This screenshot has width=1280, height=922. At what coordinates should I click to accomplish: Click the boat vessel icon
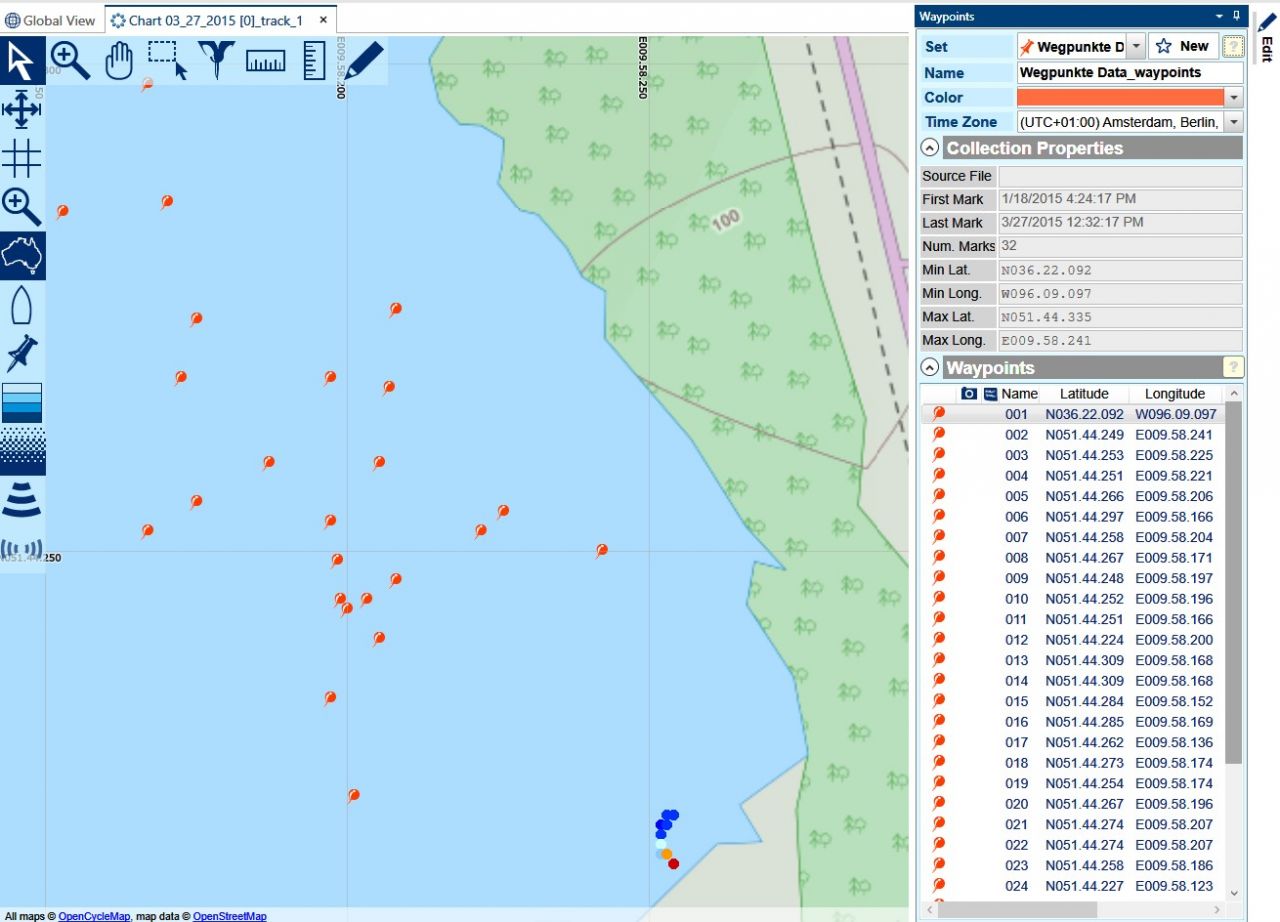tap(21, 305)
